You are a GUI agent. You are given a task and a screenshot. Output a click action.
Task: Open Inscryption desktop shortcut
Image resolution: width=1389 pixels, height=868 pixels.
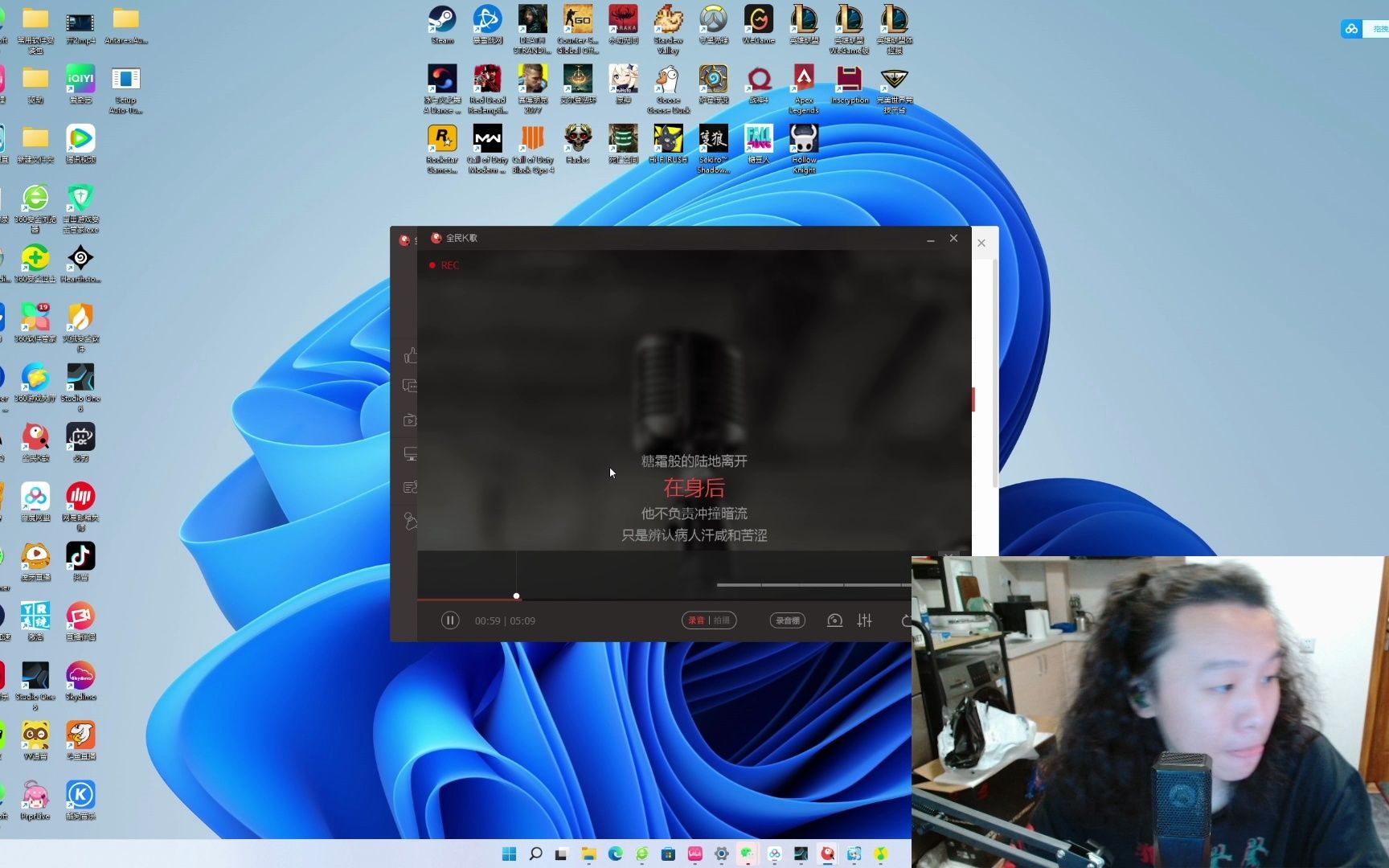(850, 85)
